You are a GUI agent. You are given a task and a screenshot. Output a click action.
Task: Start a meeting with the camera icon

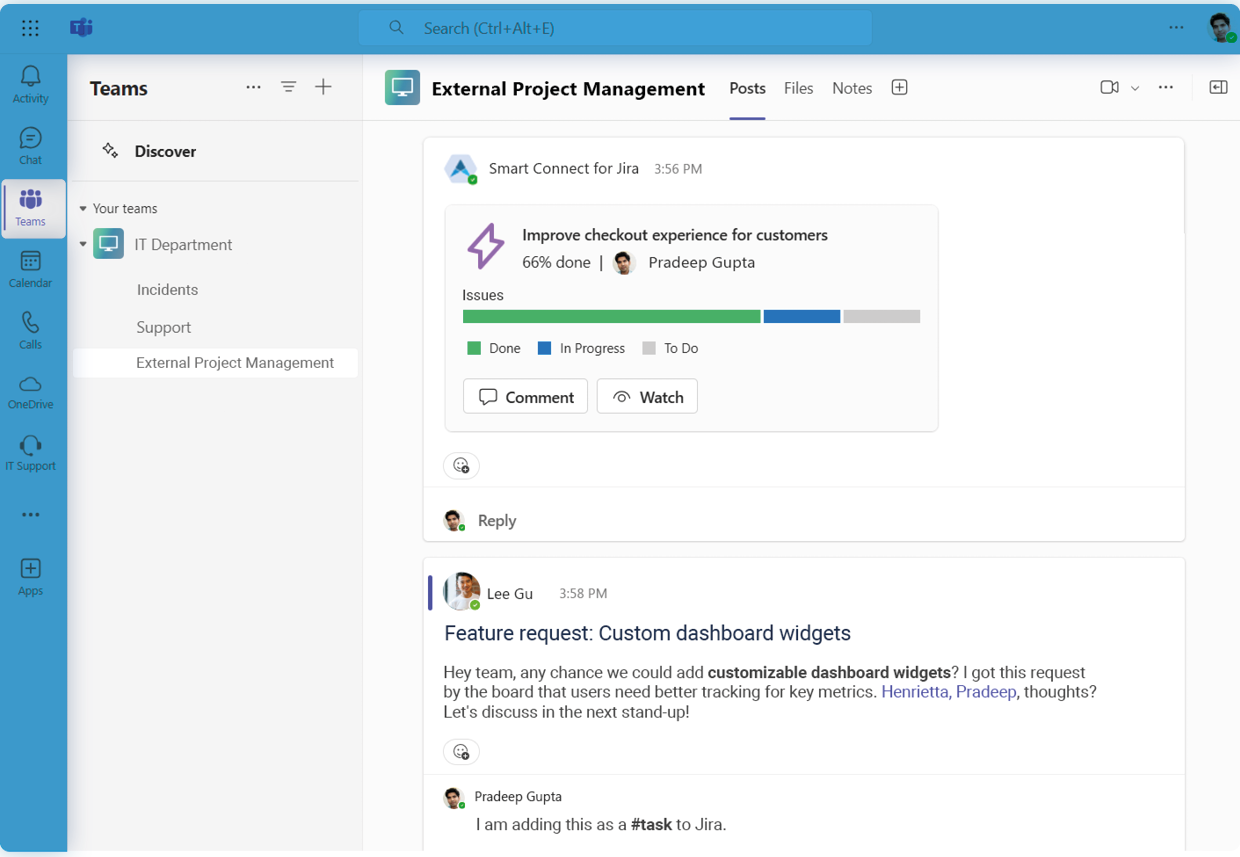pyautogui.click(x=1109, y=87)
